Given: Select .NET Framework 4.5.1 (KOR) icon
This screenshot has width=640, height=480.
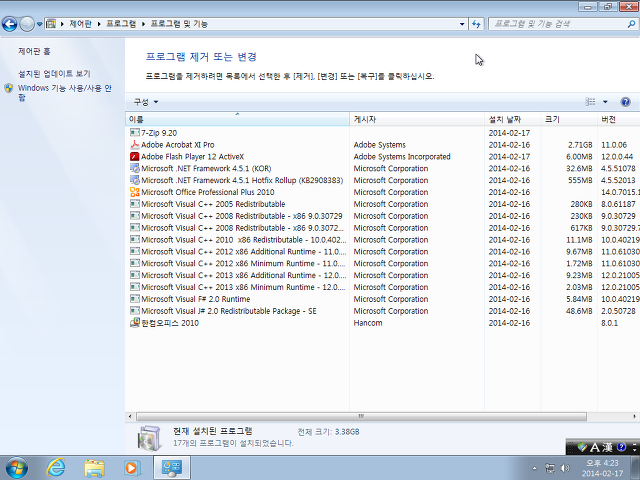Looking at the screenshot, I should click(x=134, y=168).
